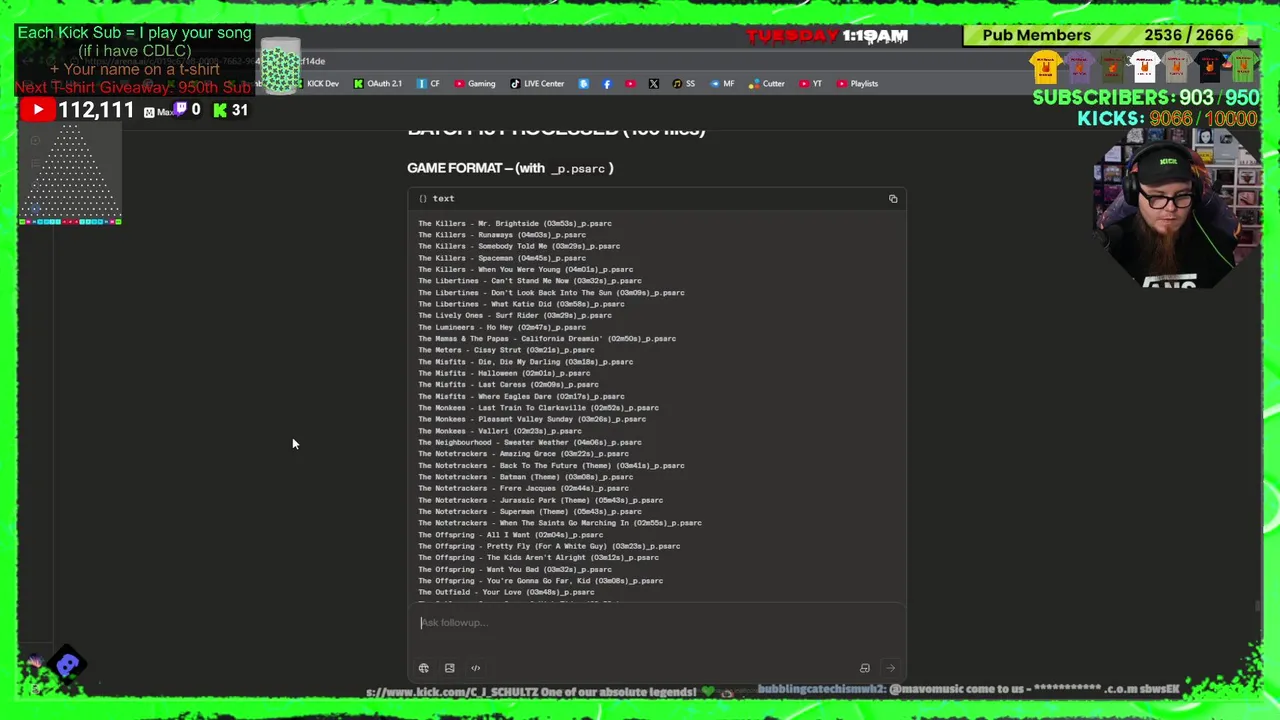The height and width of the screenshot is (720, 1280).
Task: Select 'The Misfits - Halloween' line
Action: click(x=504, y=374)
